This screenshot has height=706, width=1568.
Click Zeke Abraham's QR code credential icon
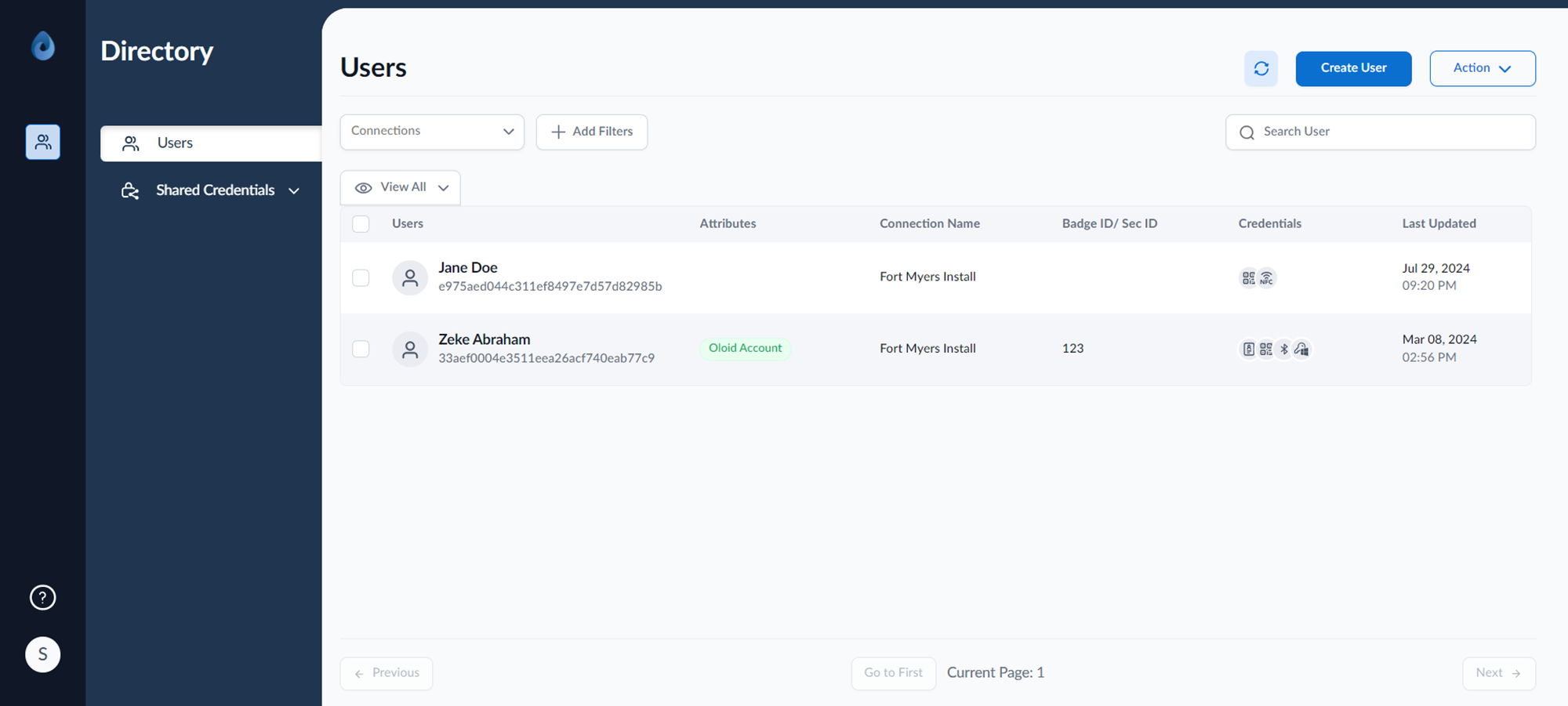(x=1266, y=349)
